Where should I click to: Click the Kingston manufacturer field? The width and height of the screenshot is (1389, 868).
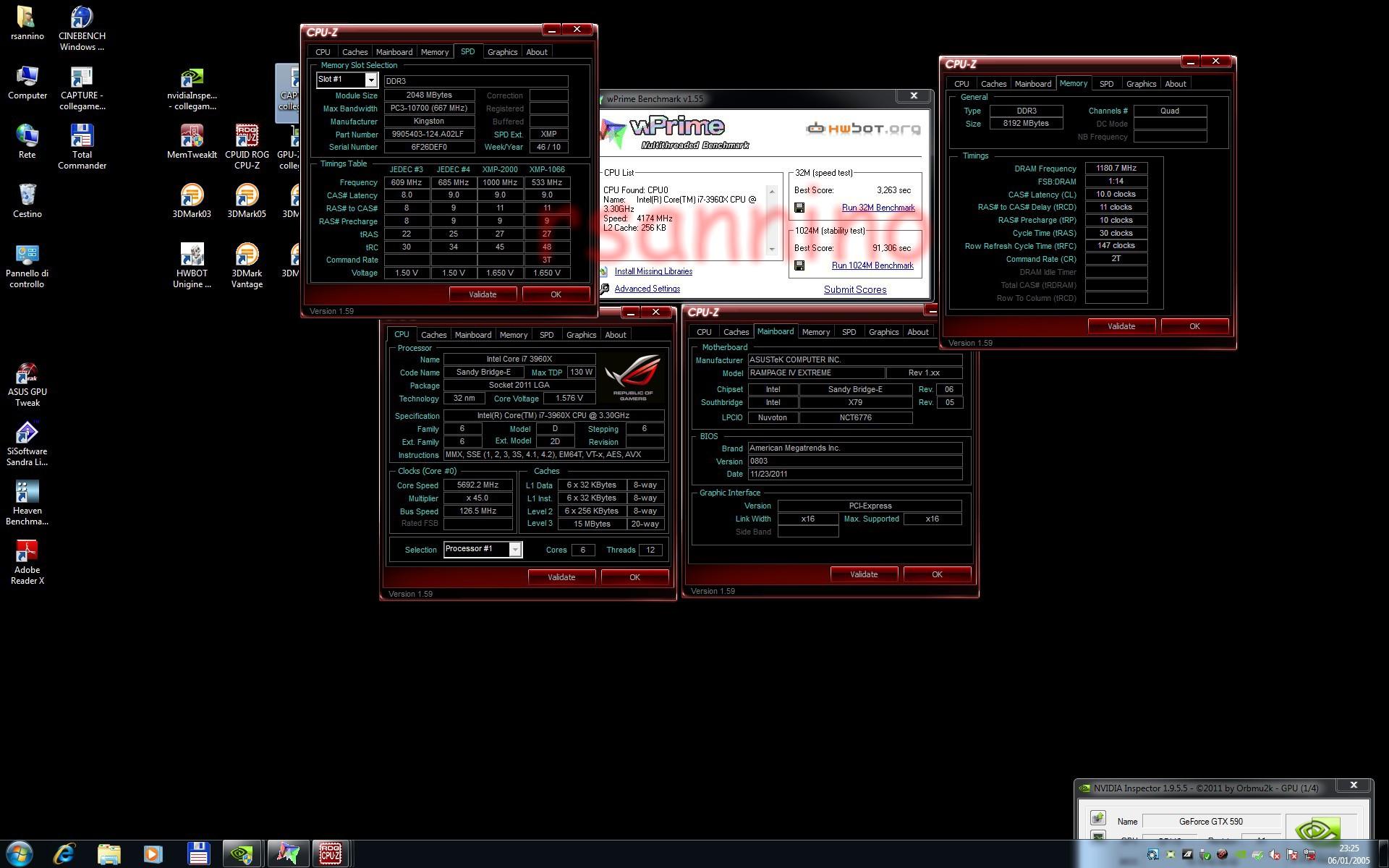pyautogui.click(x=429, y=122)
